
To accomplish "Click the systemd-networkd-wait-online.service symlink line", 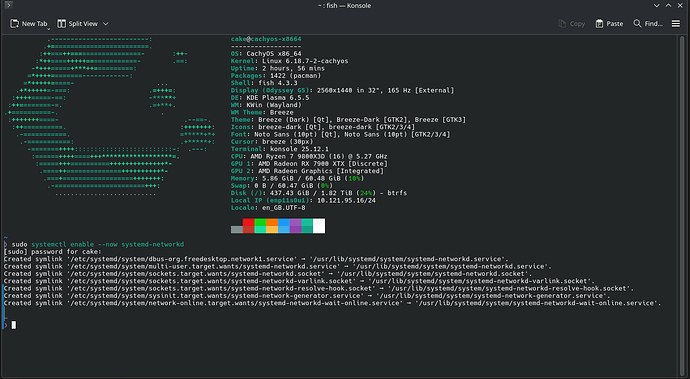I will point(333,303).
